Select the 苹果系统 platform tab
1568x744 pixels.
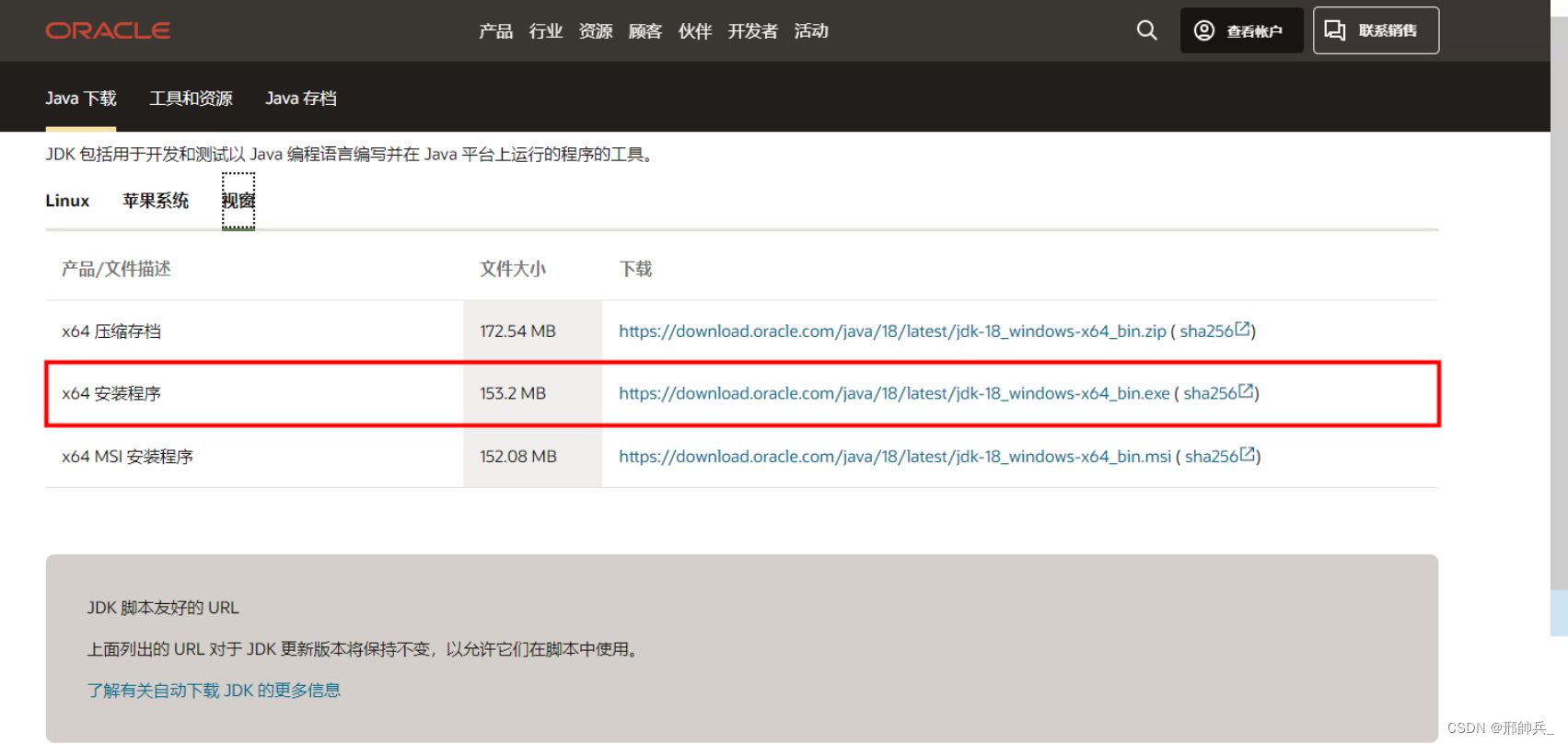pos(156,201)
